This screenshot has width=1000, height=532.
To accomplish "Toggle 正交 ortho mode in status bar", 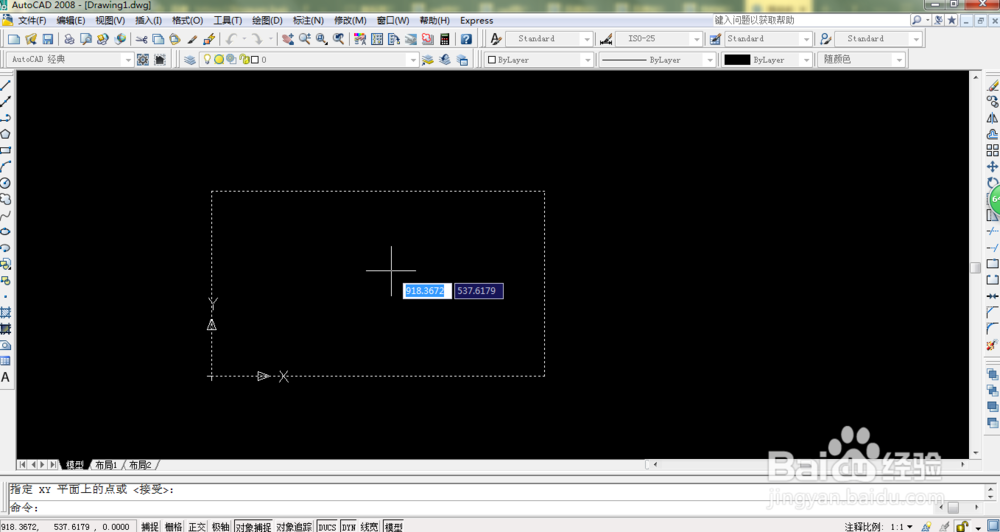I will [197, 526].
